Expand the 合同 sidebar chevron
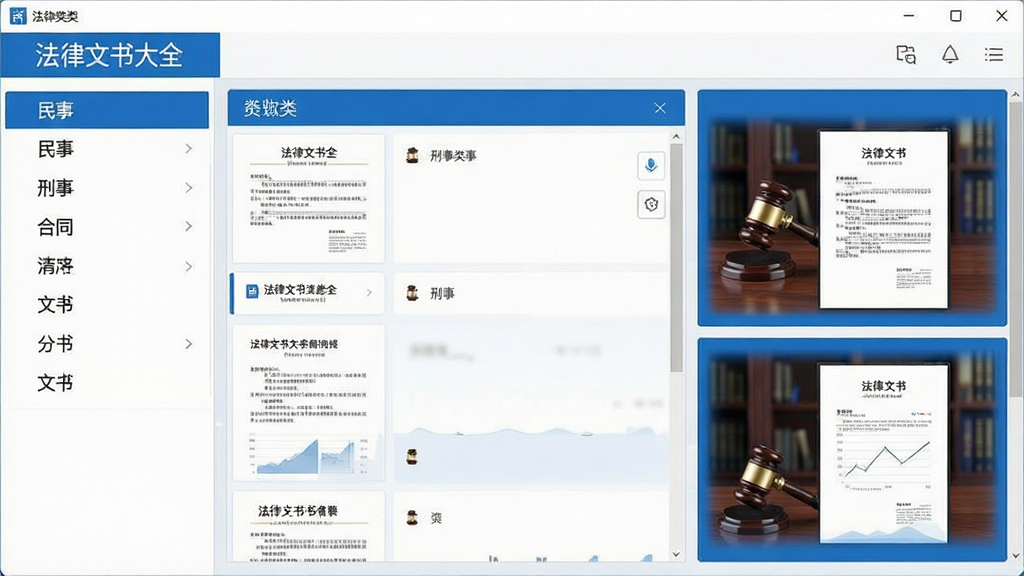The height and width of the screenshot is (576, 1024). tap(189, 227)
